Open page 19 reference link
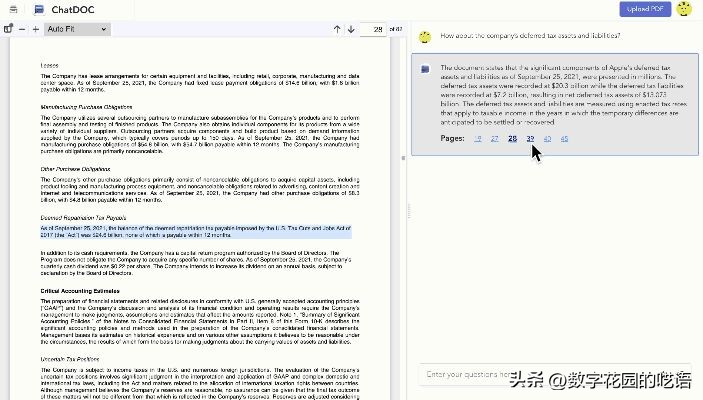703x400 pixels. click(x=477, y=139)
